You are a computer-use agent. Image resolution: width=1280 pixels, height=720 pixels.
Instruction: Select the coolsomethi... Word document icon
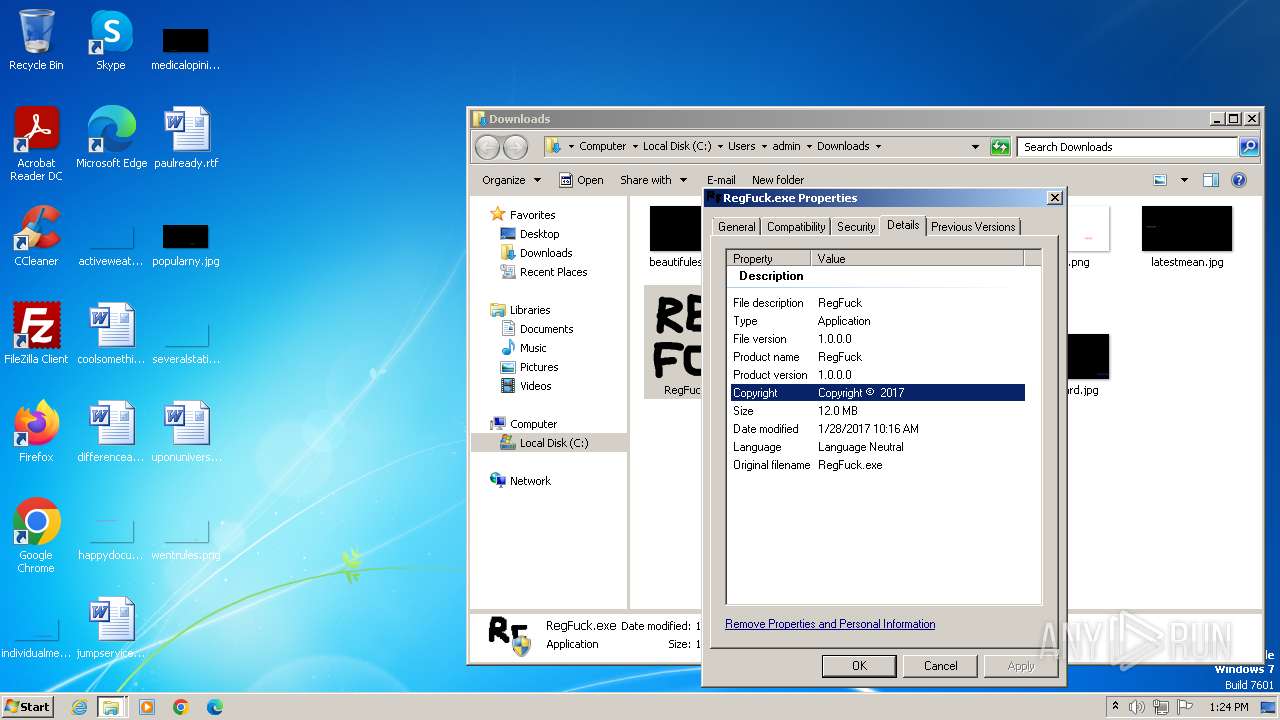coord(111,333)
